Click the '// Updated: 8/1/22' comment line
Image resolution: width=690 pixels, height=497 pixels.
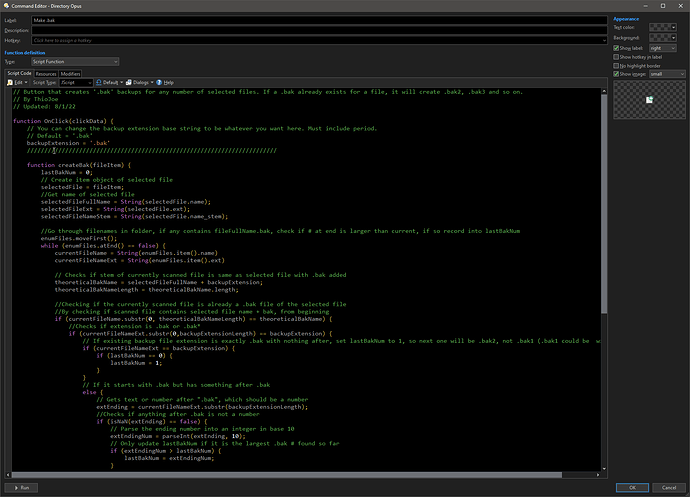pyautogui.click(x=44, y=107)
